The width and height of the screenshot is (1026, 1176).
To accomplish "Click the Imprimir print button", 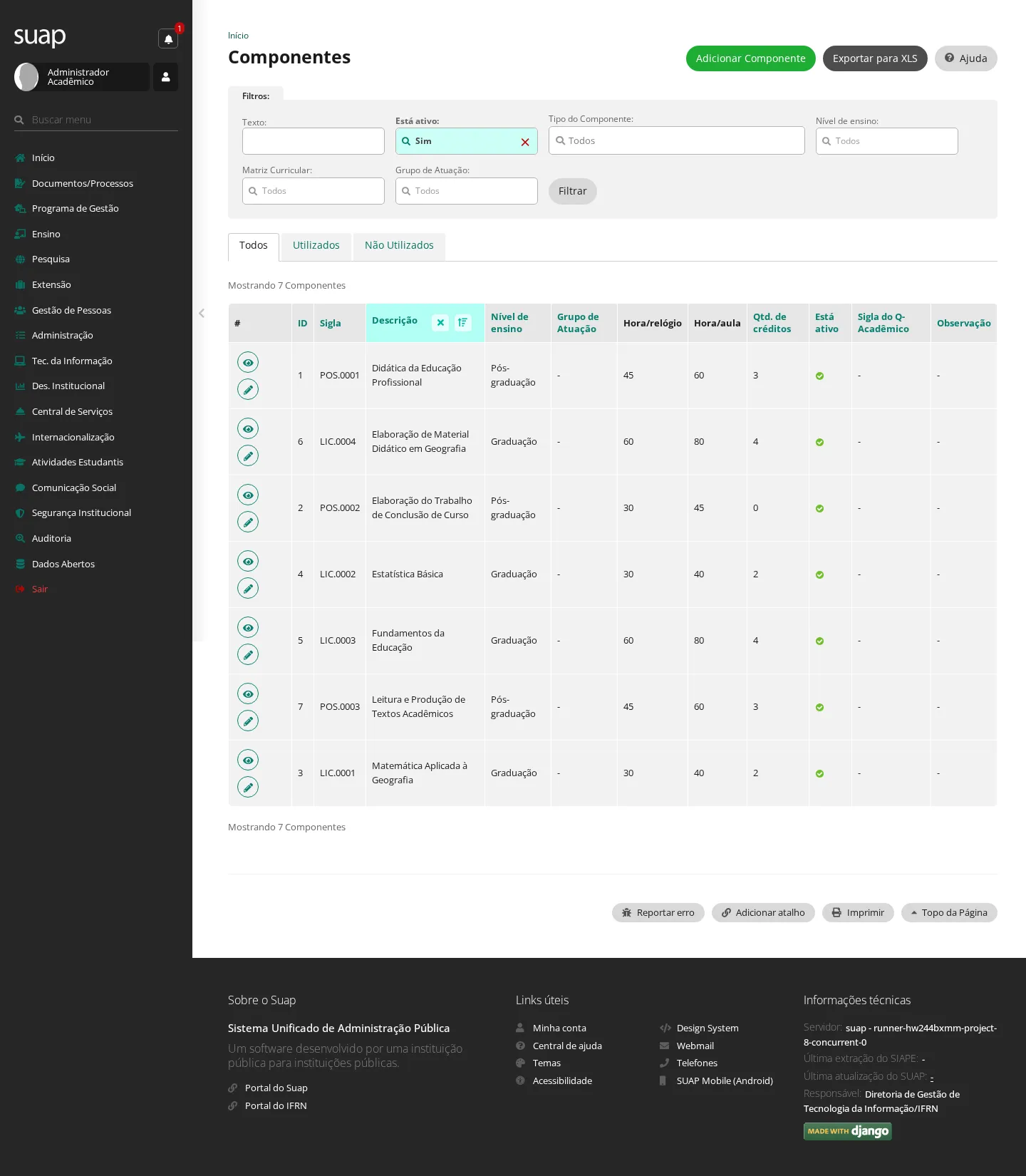I will [x=858, y=912].
